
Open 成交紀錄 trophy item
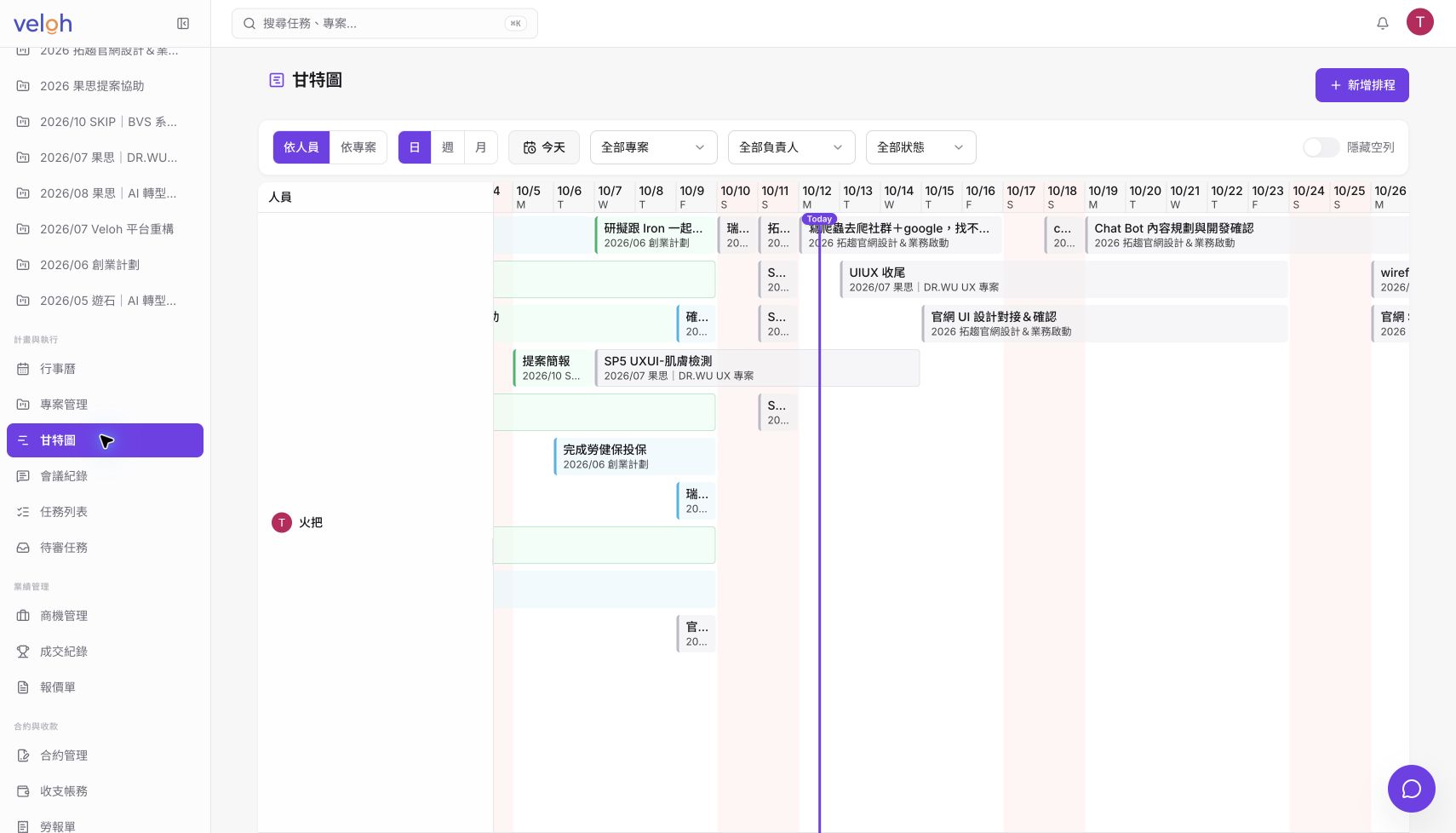tap(105, 652)
